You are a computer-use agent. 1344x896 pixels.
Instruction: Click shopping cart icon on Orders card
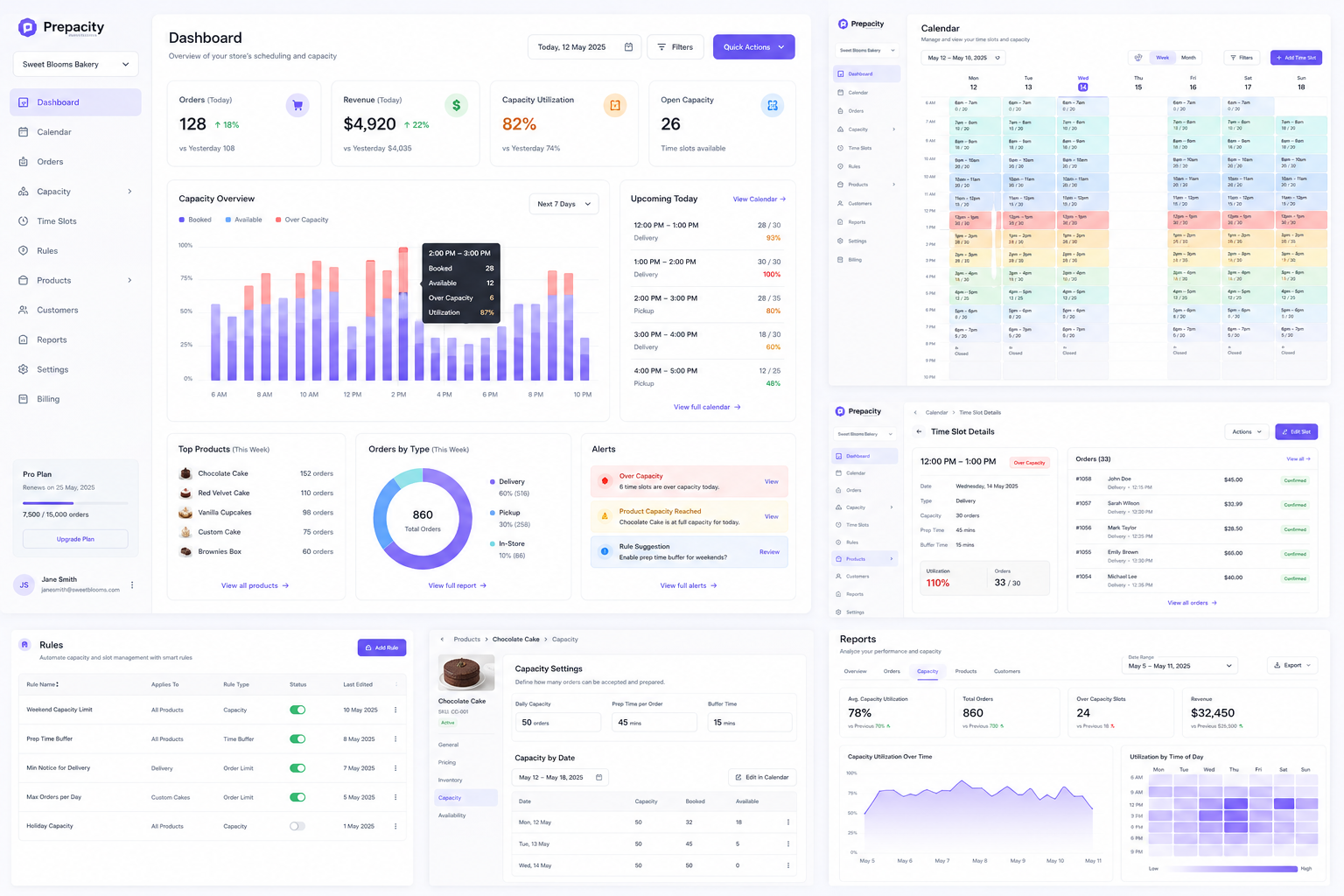pyautogui.click(x=297, y=106)
